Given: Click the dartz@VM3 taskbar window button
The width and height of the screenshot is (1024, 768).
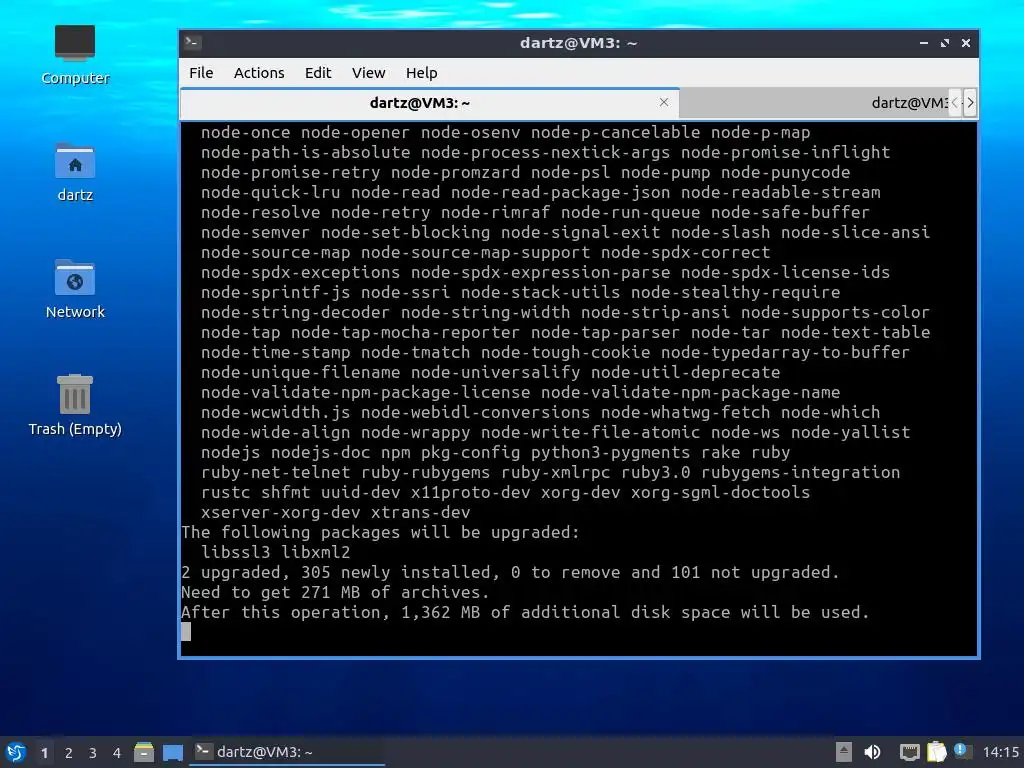Looking at the screenshot, I should 287,752.
